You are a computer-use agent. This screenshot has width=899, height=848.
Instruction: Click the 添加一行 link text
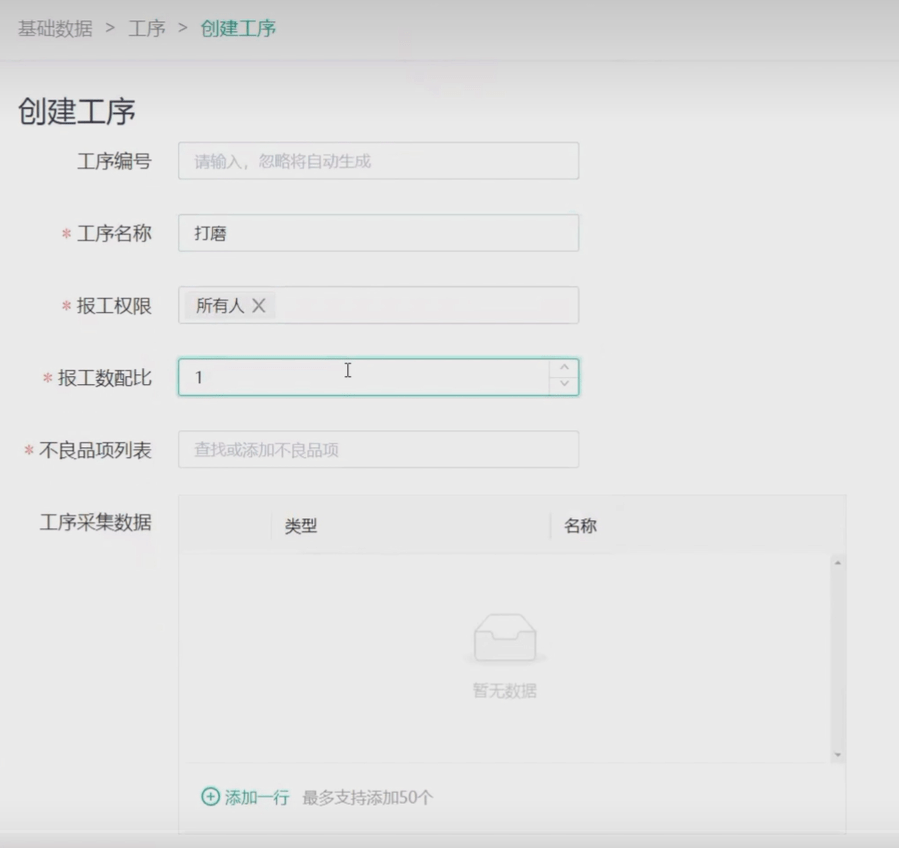tap(257, 797)
